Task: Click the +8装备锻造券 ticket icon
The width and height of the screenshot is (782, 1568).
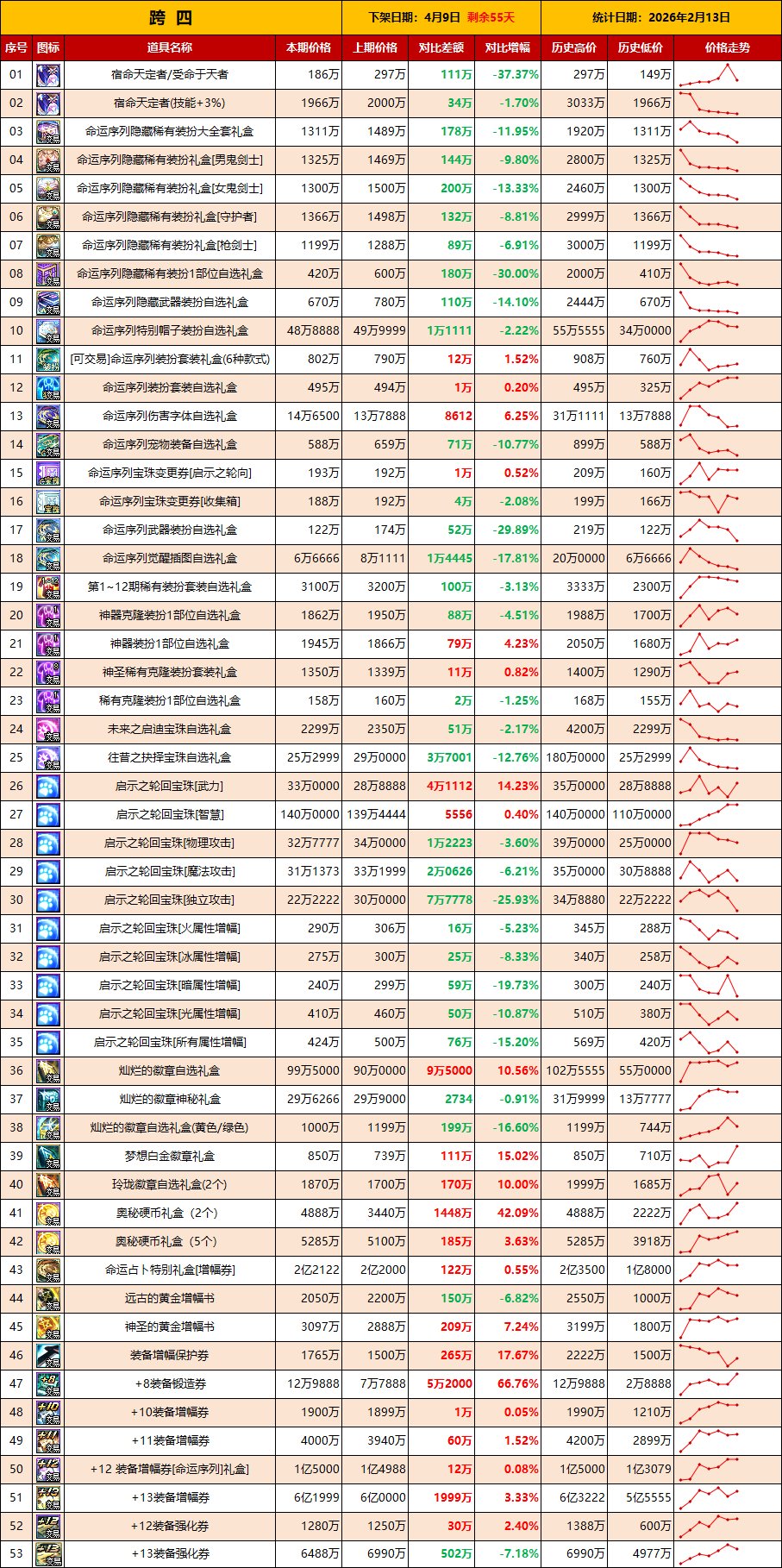Action: [x=48, y=1384]
